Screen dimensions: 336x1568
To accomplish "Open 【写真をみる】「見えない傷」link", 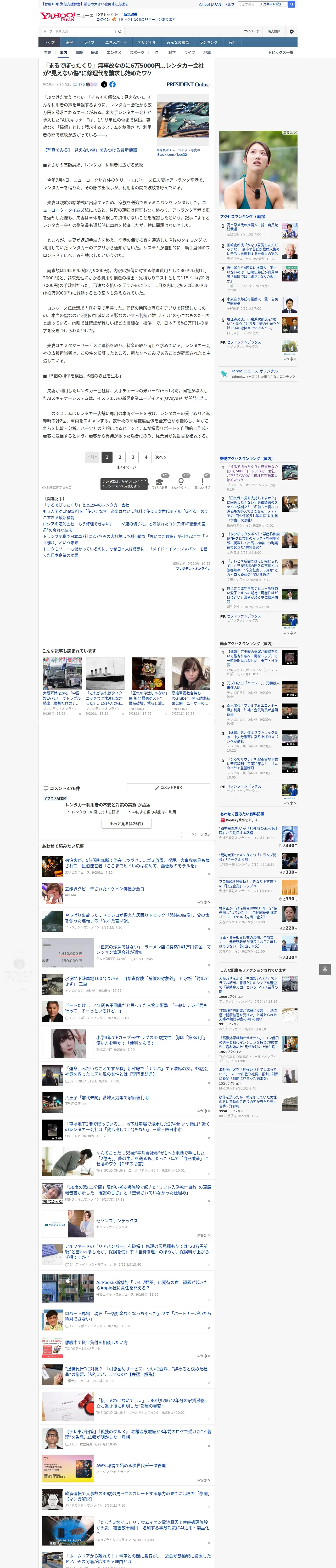I will [90, 150].
